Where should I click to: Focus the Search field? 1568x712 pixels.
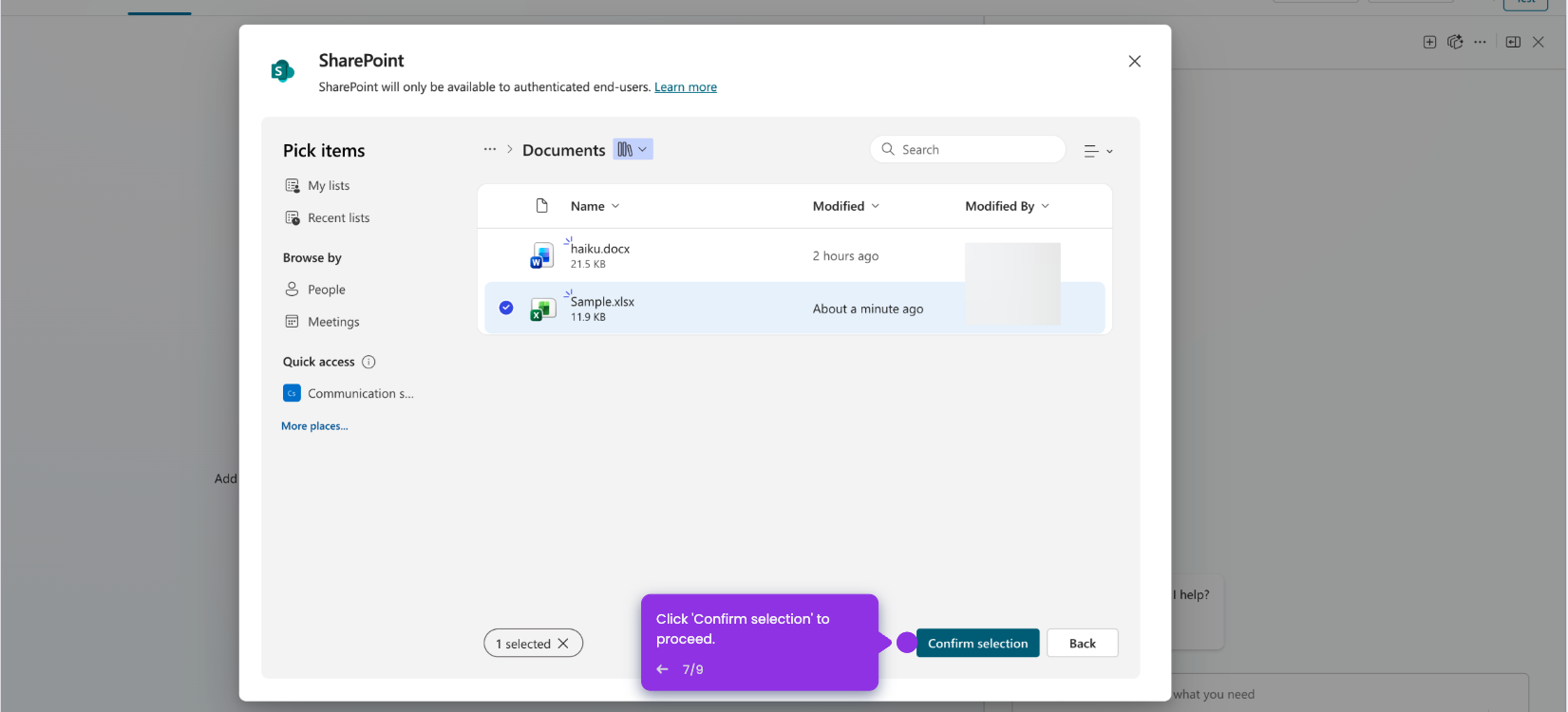[x=968, y=149]
